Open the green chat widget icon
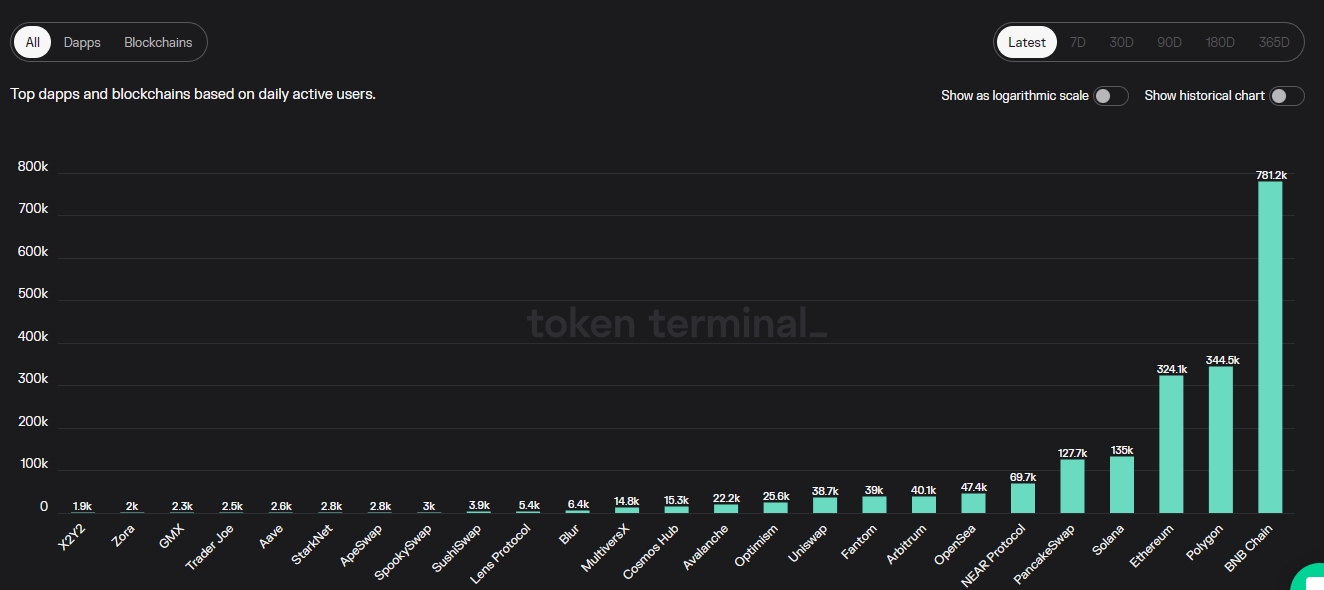1324x590 pixels. [1309, 579]
